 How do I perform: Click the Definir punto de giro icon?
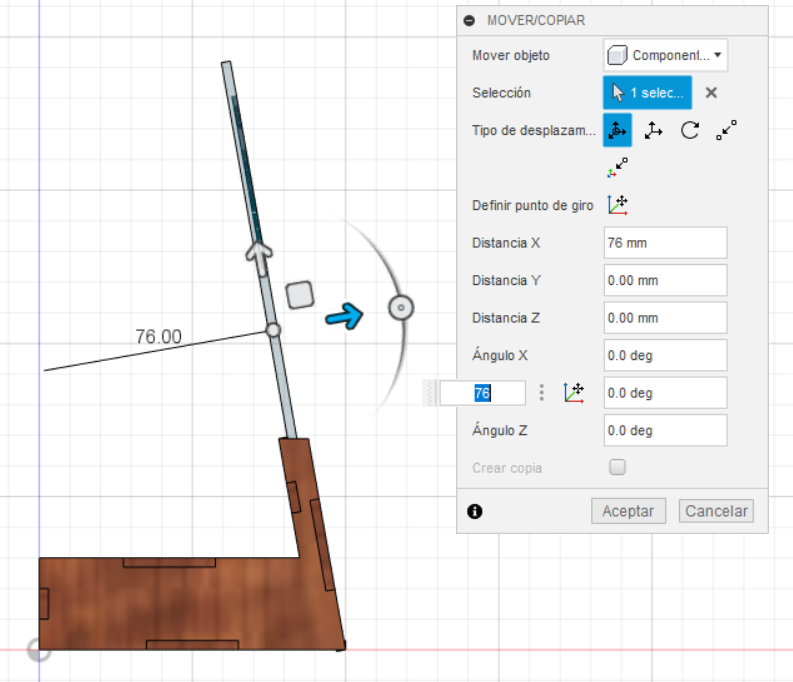[x=618, y=205]
